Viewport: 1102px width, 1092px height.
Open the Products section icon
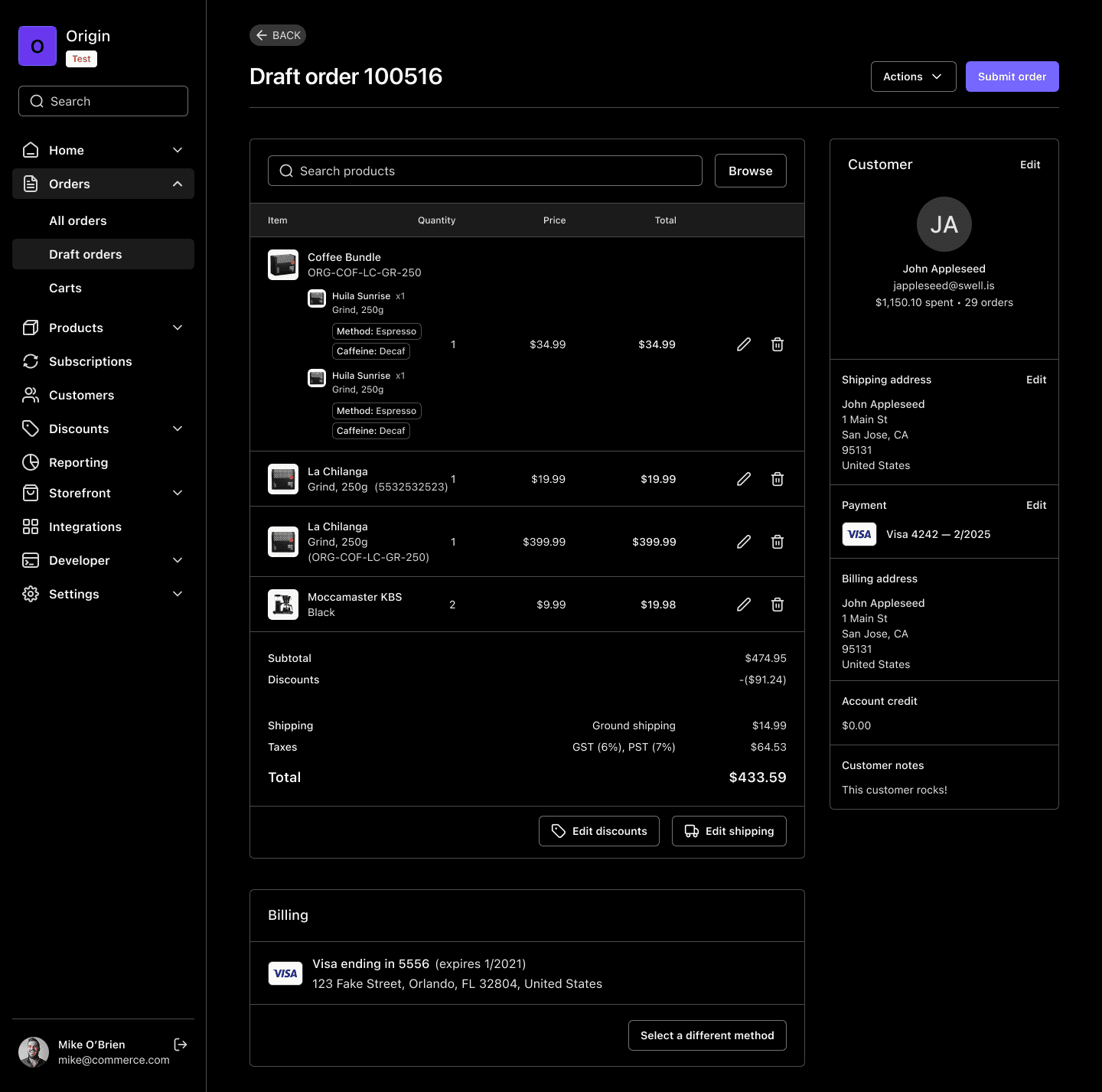tap(31, 327)
